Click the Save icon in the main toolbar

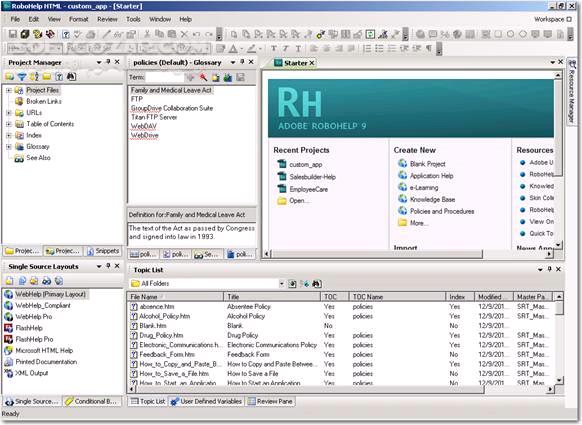[13, 34]
